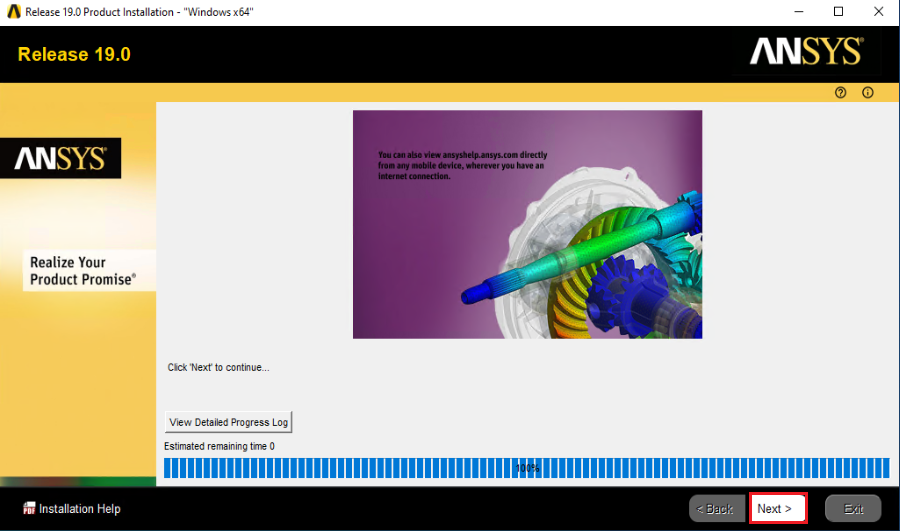Minimize the installer window
This screenshot has height=531, width=900.
click(x=798, y=11)
